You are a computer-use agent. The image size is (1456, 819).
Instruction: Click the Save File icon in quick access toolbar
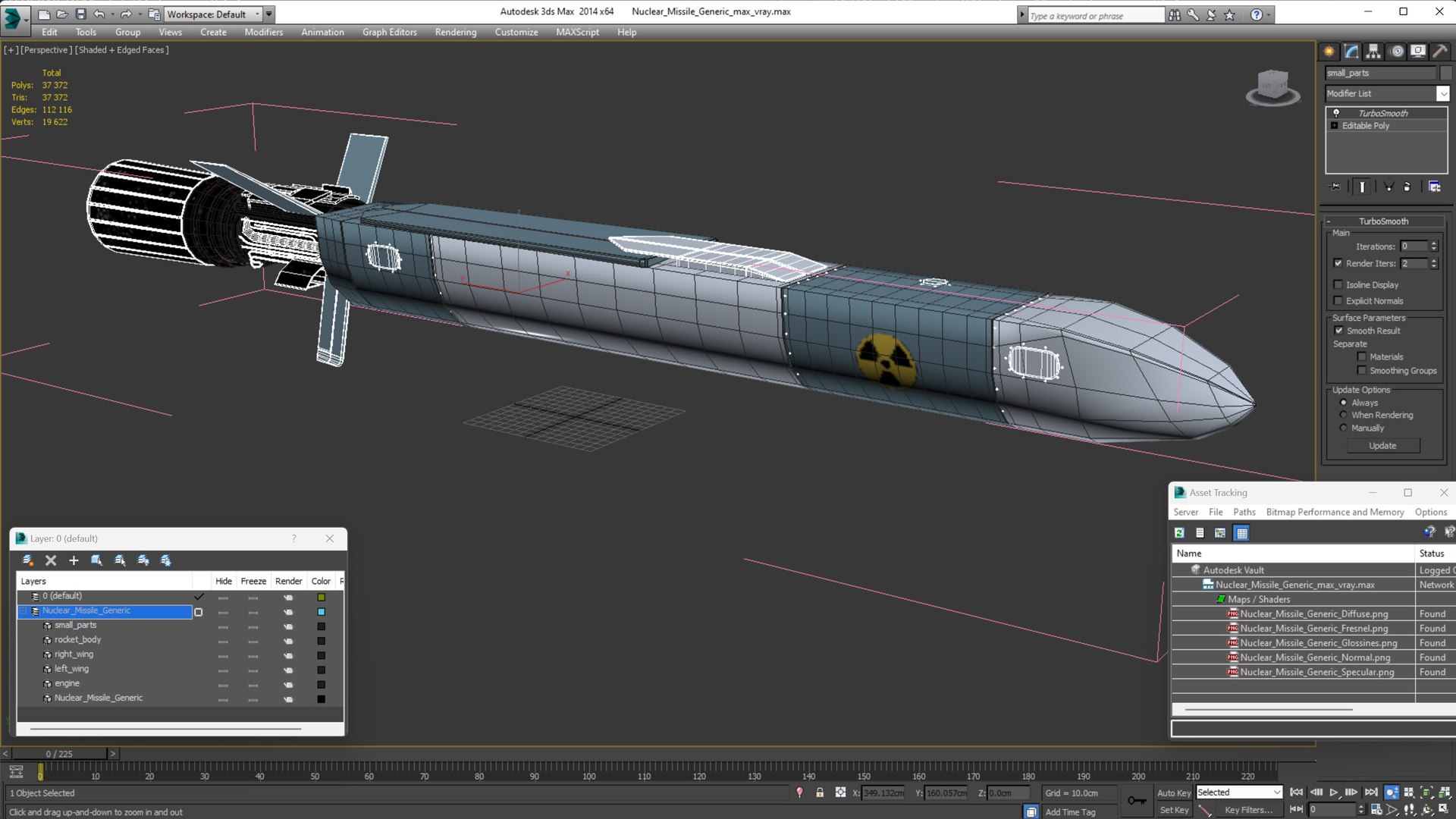tap(80, 14)
